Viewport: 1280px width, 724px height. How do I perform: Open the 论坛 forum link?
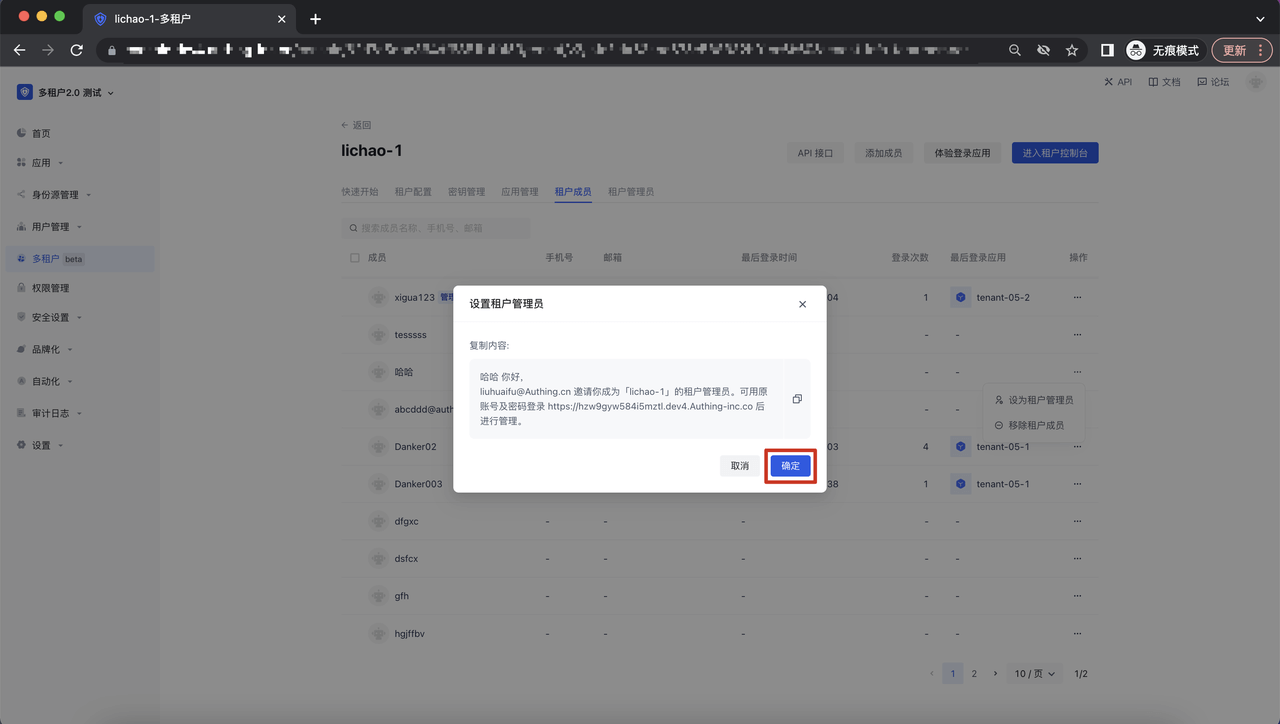1213,82
